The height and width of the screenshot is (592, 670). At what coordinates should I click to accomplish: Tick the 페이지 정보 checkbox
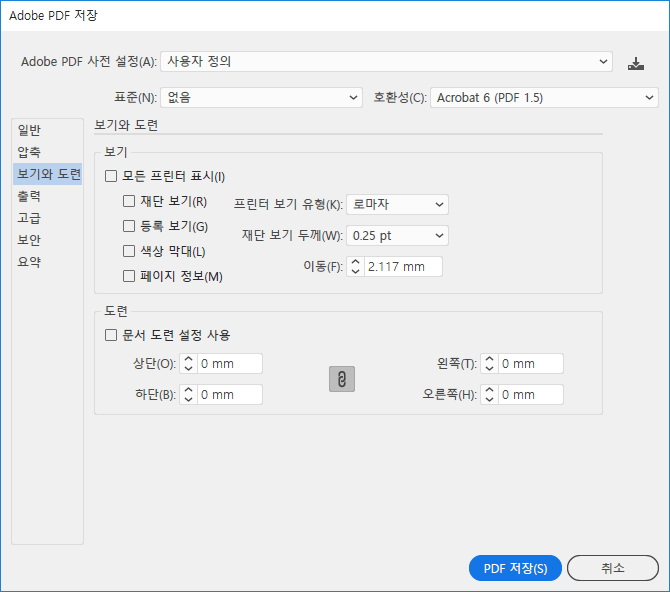click(129, 276)
